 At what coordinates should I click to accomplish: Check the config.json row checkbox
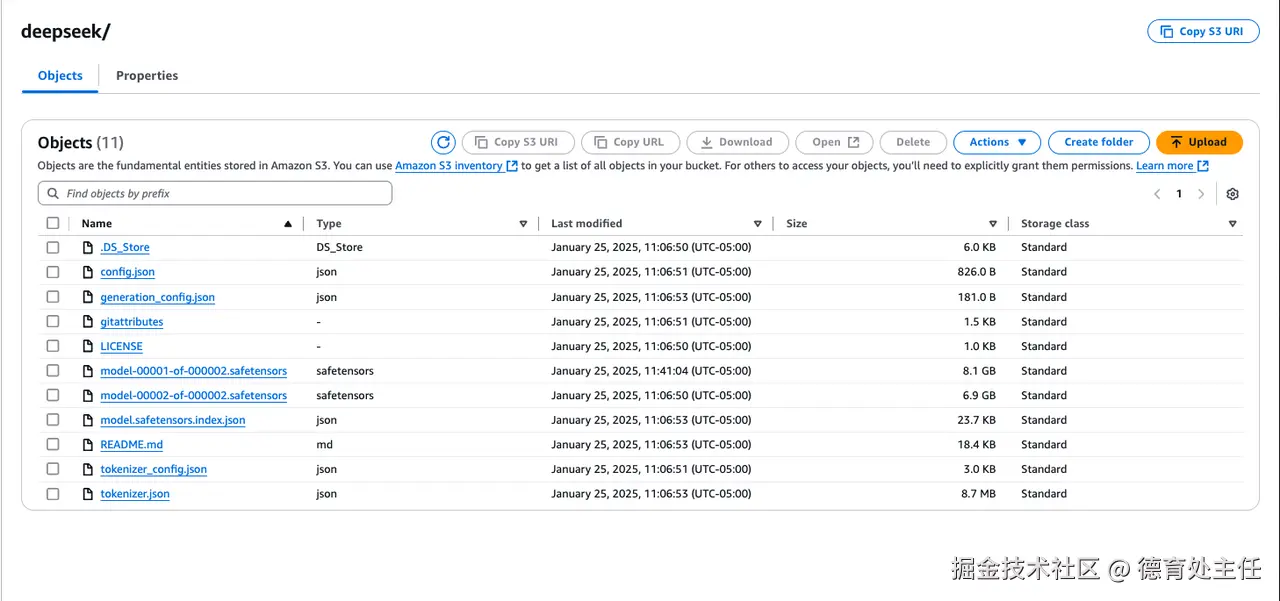click(53, 272)
